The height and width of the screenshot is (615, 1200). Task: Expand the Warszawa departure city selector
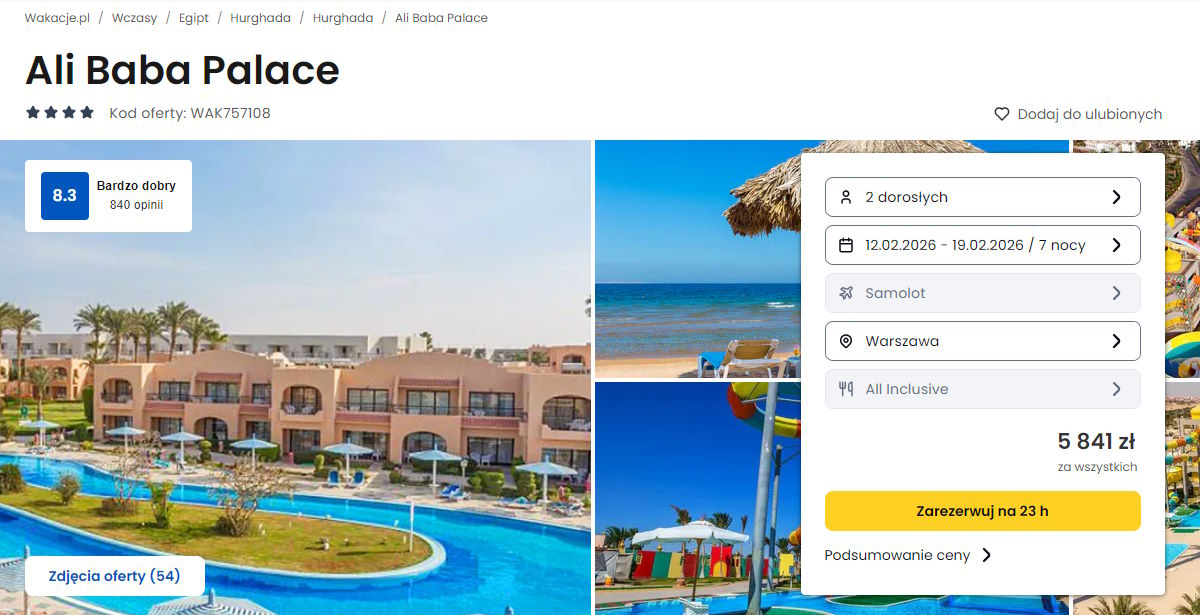982,341
